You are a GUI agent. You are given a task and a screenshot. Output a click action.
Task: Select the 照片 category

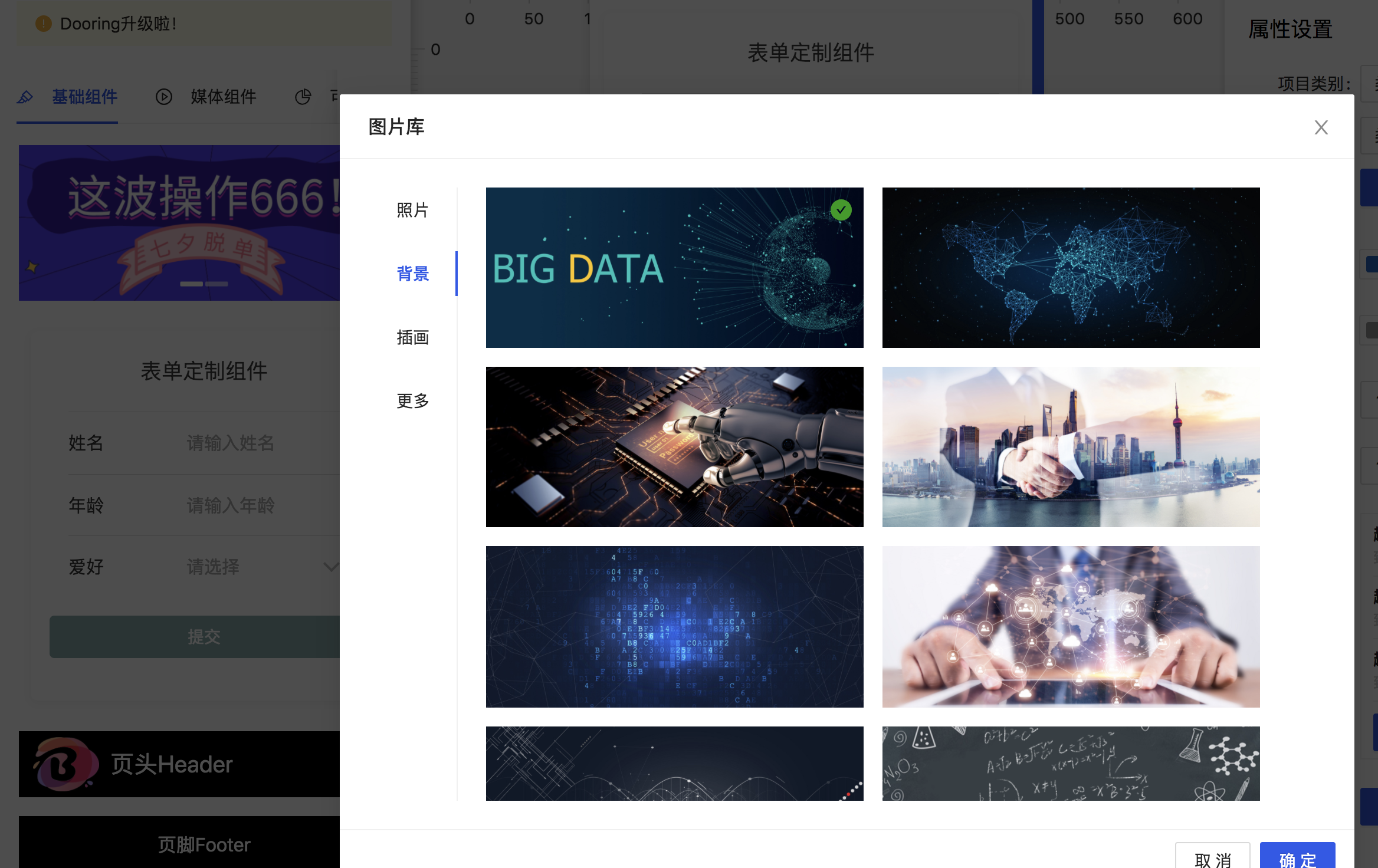click(412, 210)
